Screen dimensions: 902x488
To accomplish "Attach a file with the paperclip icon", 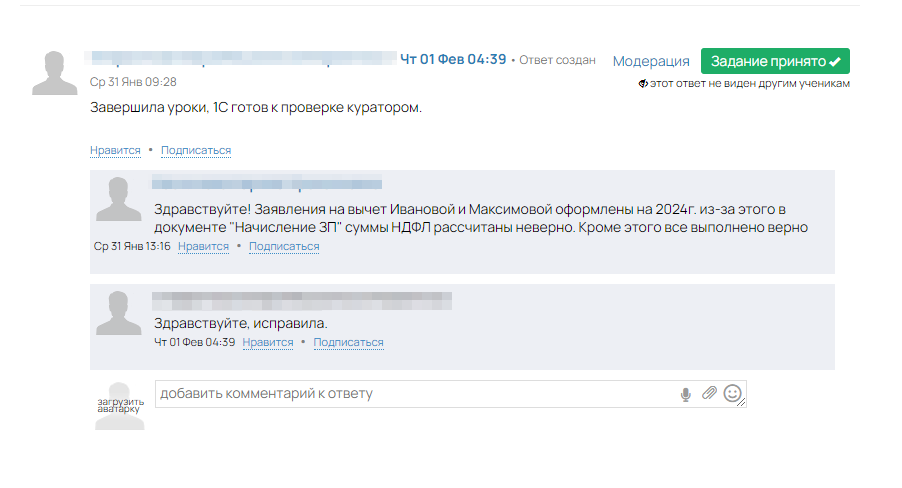I will (x=709, y=394).
